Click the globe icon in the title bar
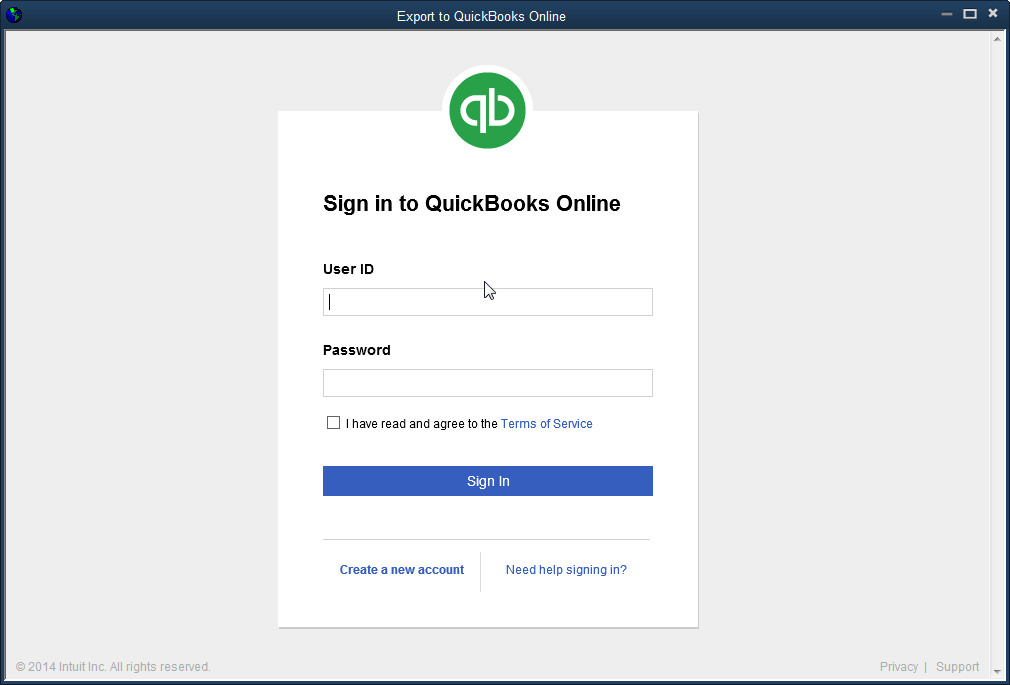 click(x=14, y=15)
